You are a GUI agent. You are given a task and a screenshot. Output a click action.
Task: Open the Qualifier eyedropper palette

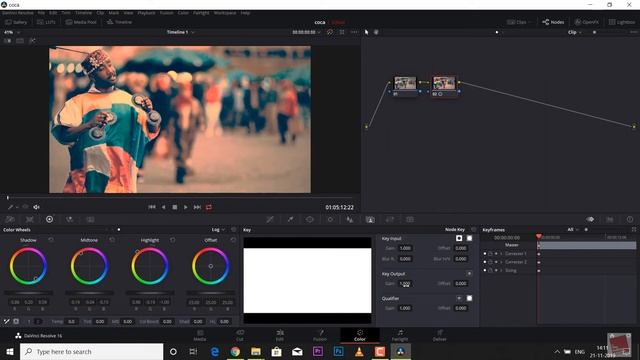290,219
